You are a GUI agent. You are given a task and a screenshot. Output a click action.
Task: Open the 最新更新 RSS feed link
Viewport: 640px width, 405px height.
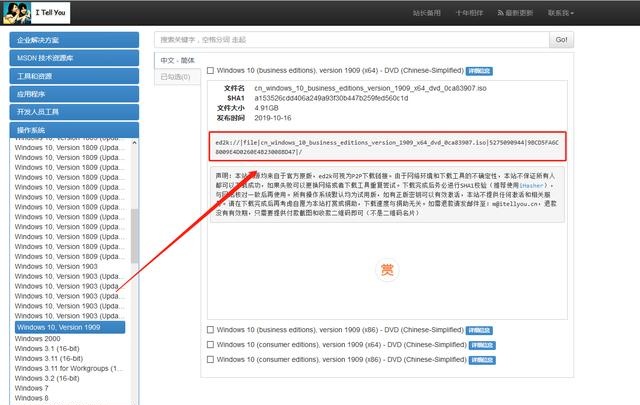click(515, 13)
